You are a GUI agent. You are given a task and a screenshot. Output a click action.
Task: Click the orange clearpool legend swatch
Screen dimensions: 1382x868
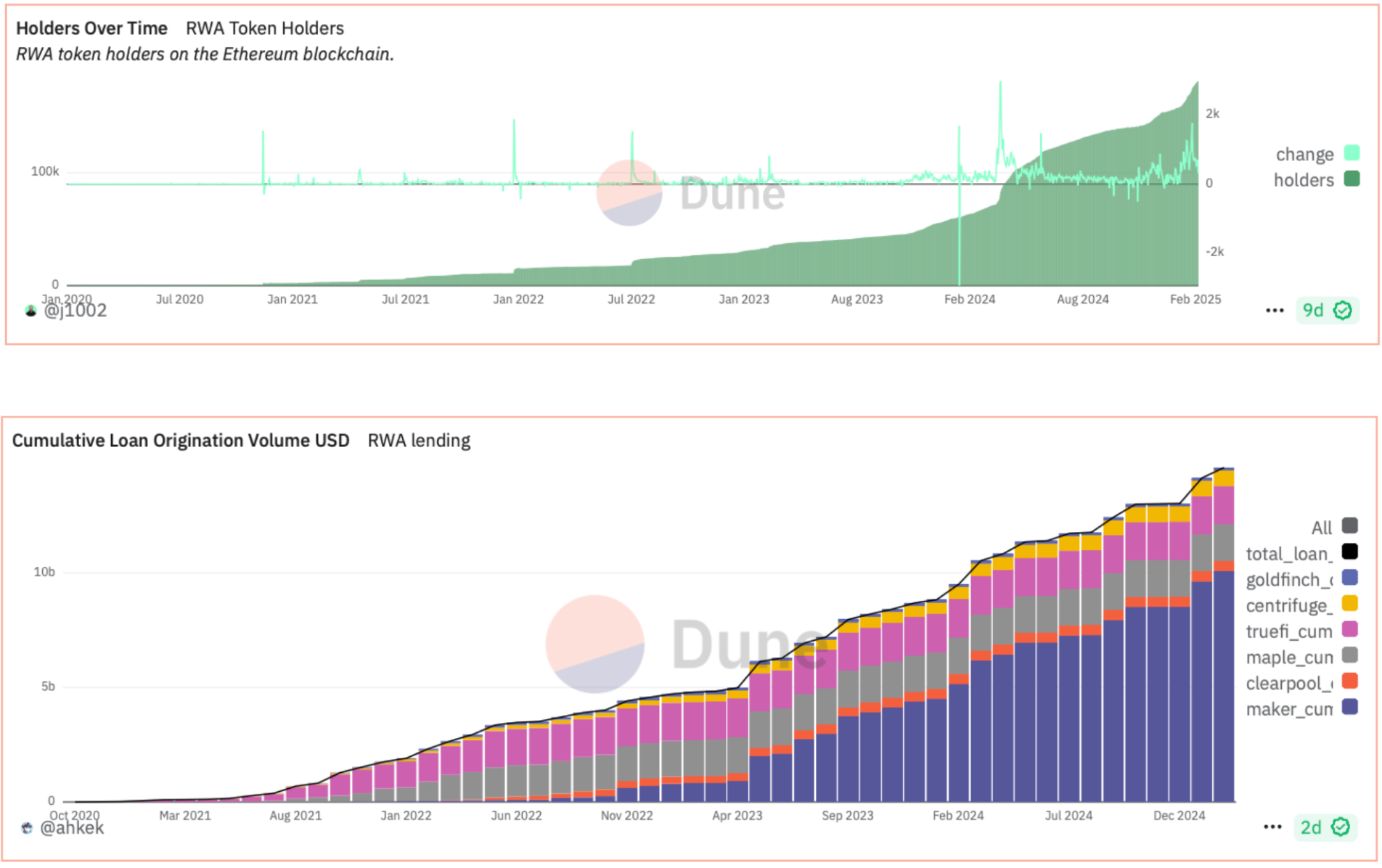click(1350, 681)
